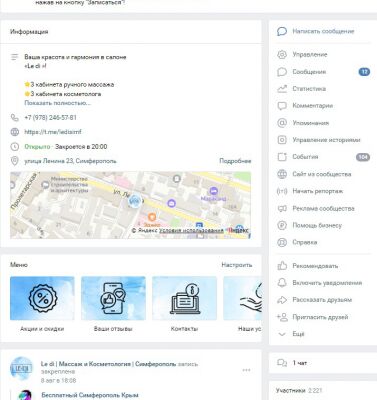This screenshot has width=377, height=400.
Task: Click the События icon
Action: (x=282, y=157)
